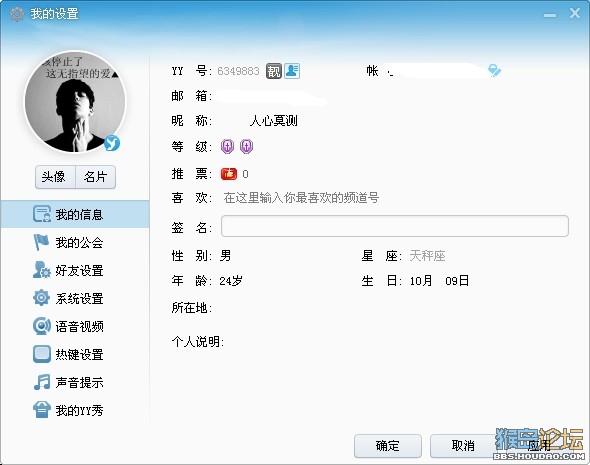Minimize the 我的设置 window
Viewport: 590px width, 465px height.
tap(550, 15)
